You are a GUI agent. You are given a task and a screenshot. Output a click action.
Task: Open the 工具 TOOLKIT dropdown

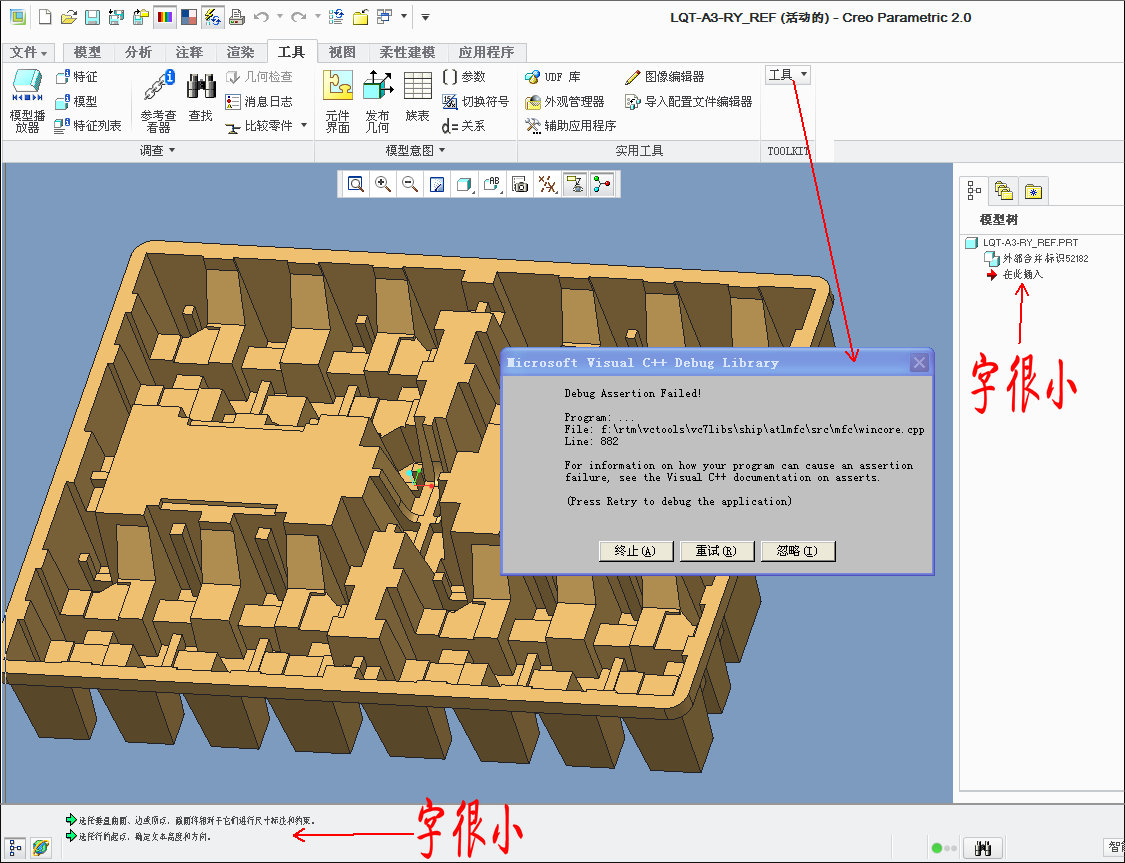pos(787,75)
